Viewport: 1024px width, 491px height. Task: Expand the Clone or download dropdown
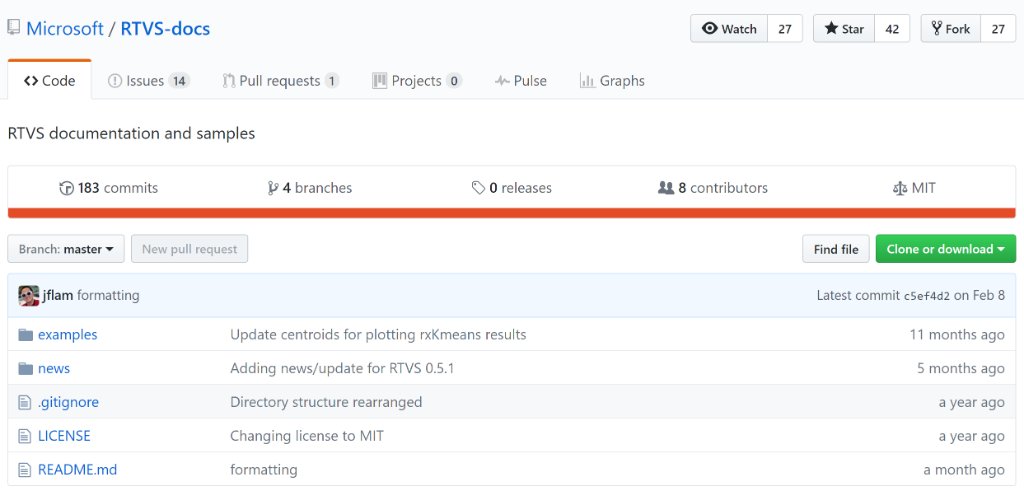pos(946,249)
